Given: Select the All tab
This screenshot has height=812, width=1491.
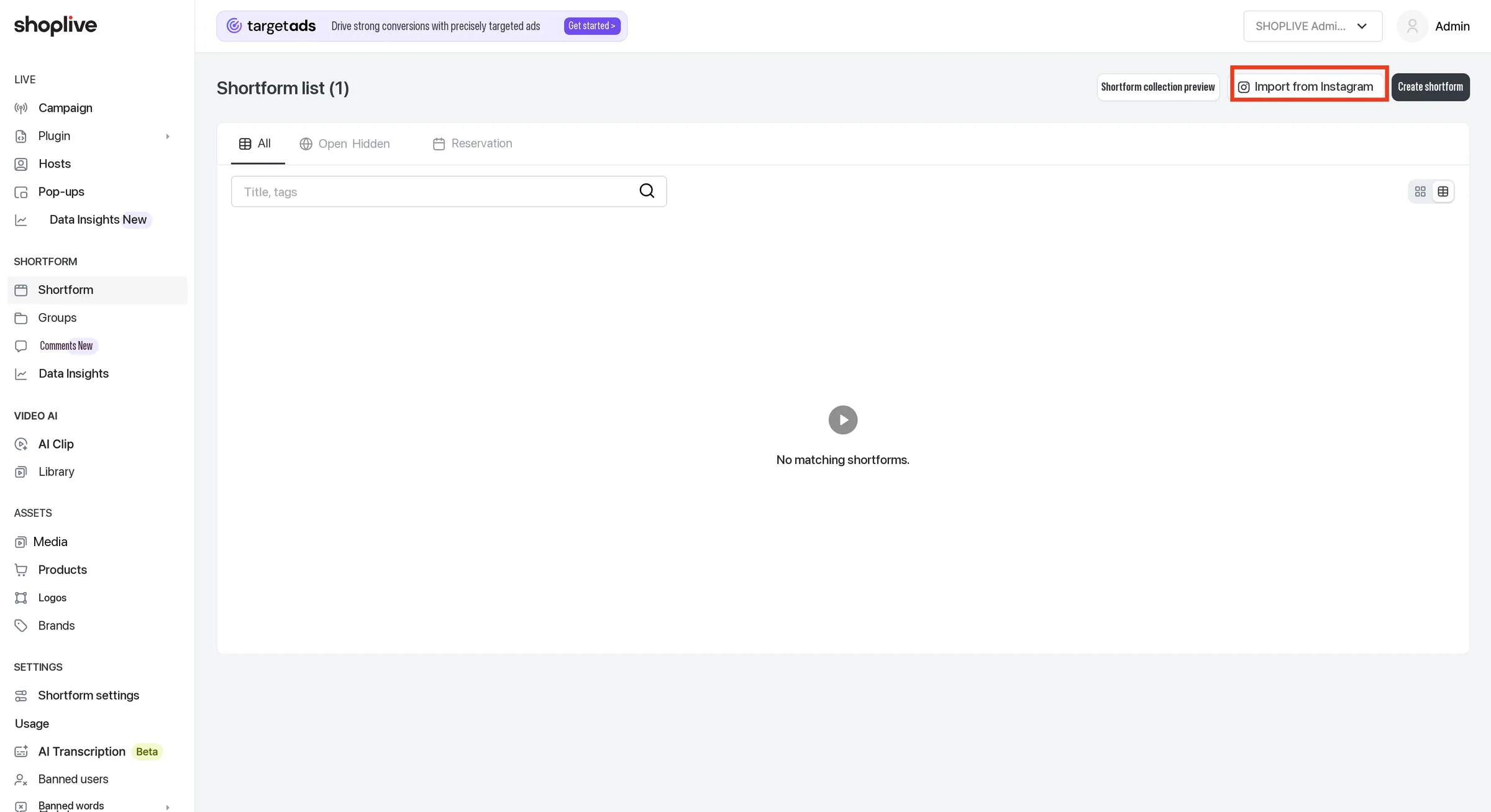Looking at the screenshot, I should [x=258, y=144].
